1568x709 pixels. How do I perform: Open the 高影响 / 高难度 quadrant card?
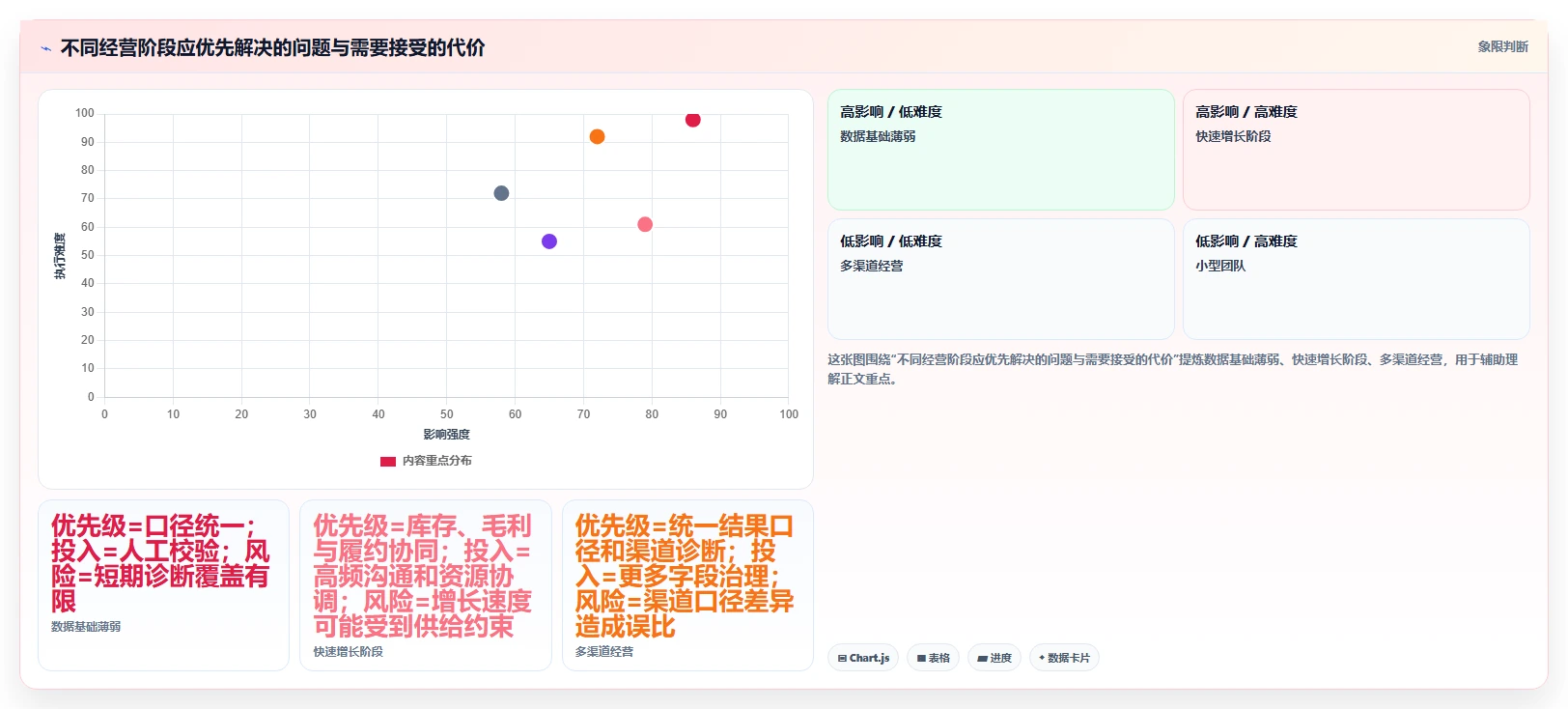pos(1356,150)
